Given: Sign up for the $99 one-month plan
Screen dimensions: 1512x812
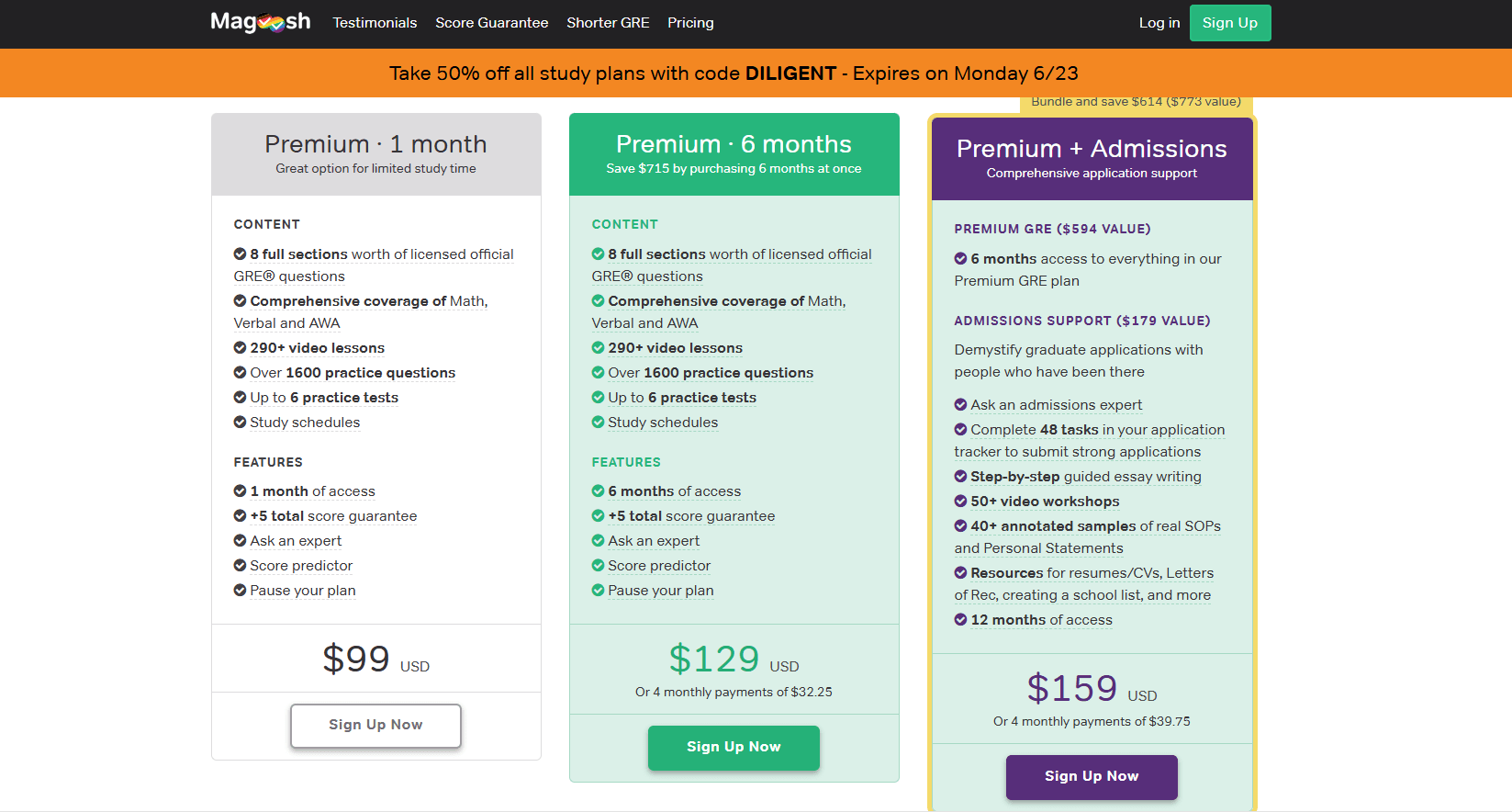Looking at the screenshot, I should [375, 726].
